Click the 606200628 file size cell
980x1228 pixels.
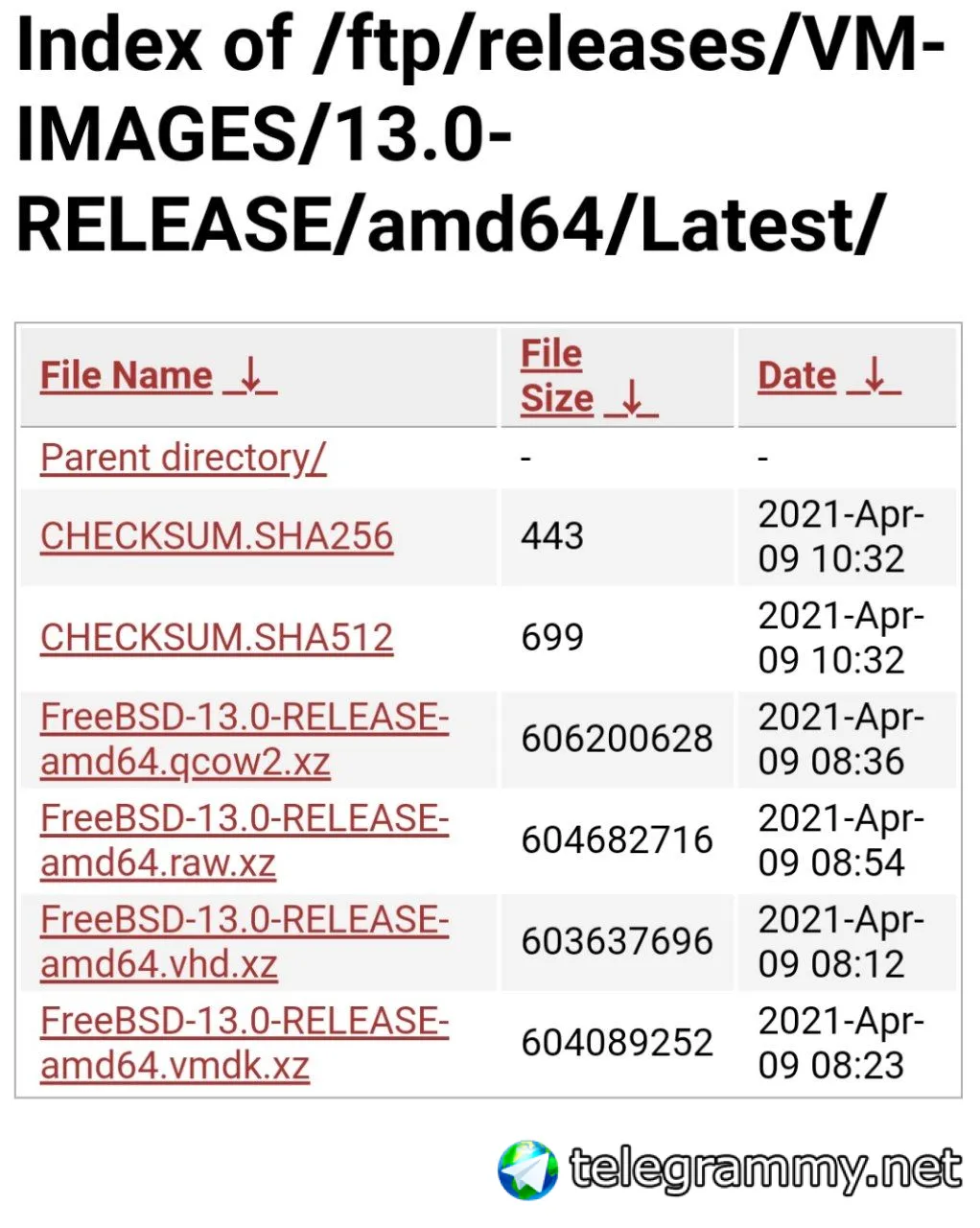coord(617,739)
